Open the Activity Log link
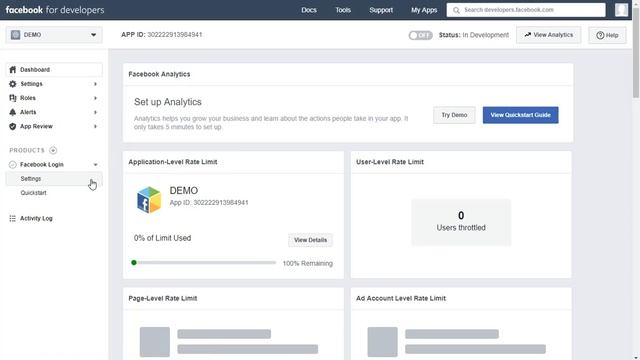Viewport: 640px width, 360px height. 36,218
